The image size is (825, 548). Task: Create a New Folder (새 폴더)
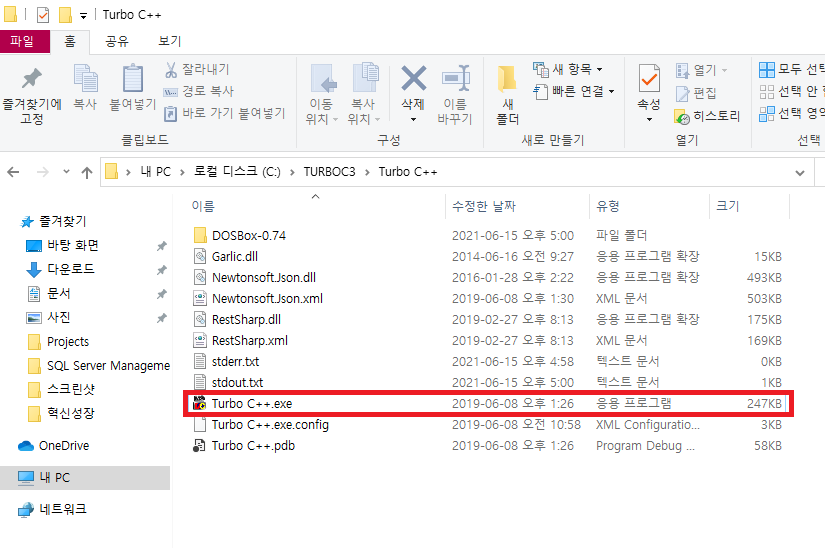click(x=508, y=95)
